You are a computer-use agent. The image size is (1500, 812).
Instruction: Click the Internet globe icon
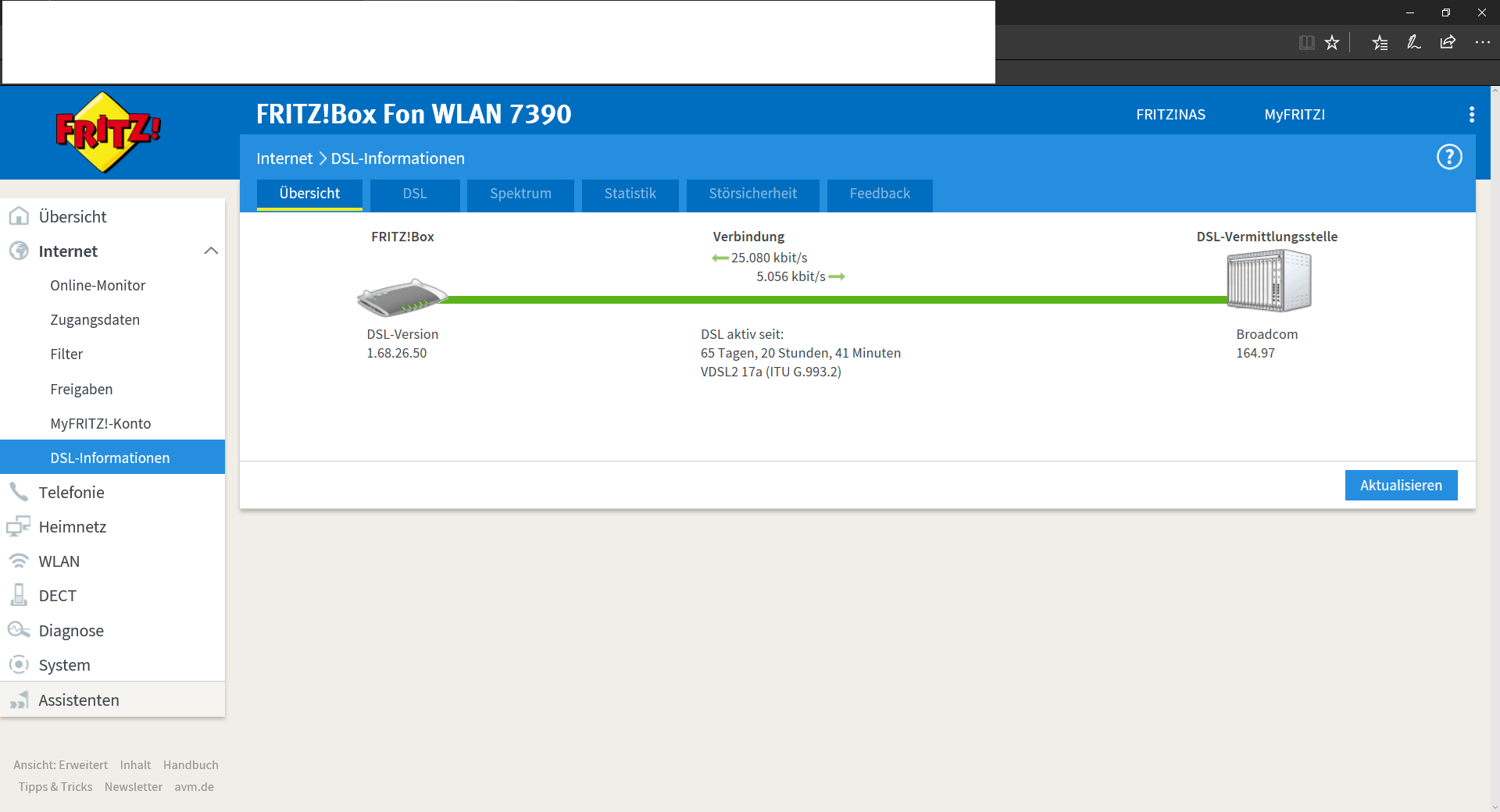click(x=19, y=251)
